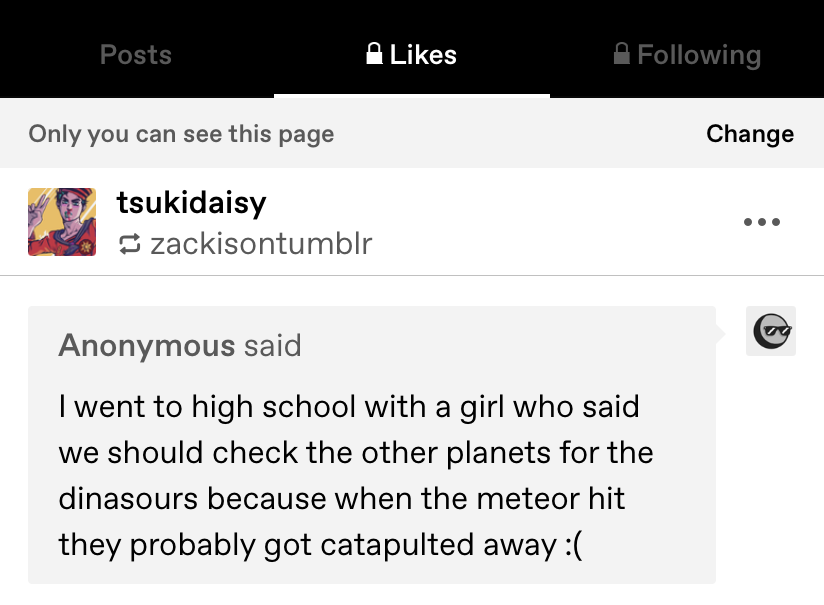Click the lock icon beside Following

coord(621,54)
